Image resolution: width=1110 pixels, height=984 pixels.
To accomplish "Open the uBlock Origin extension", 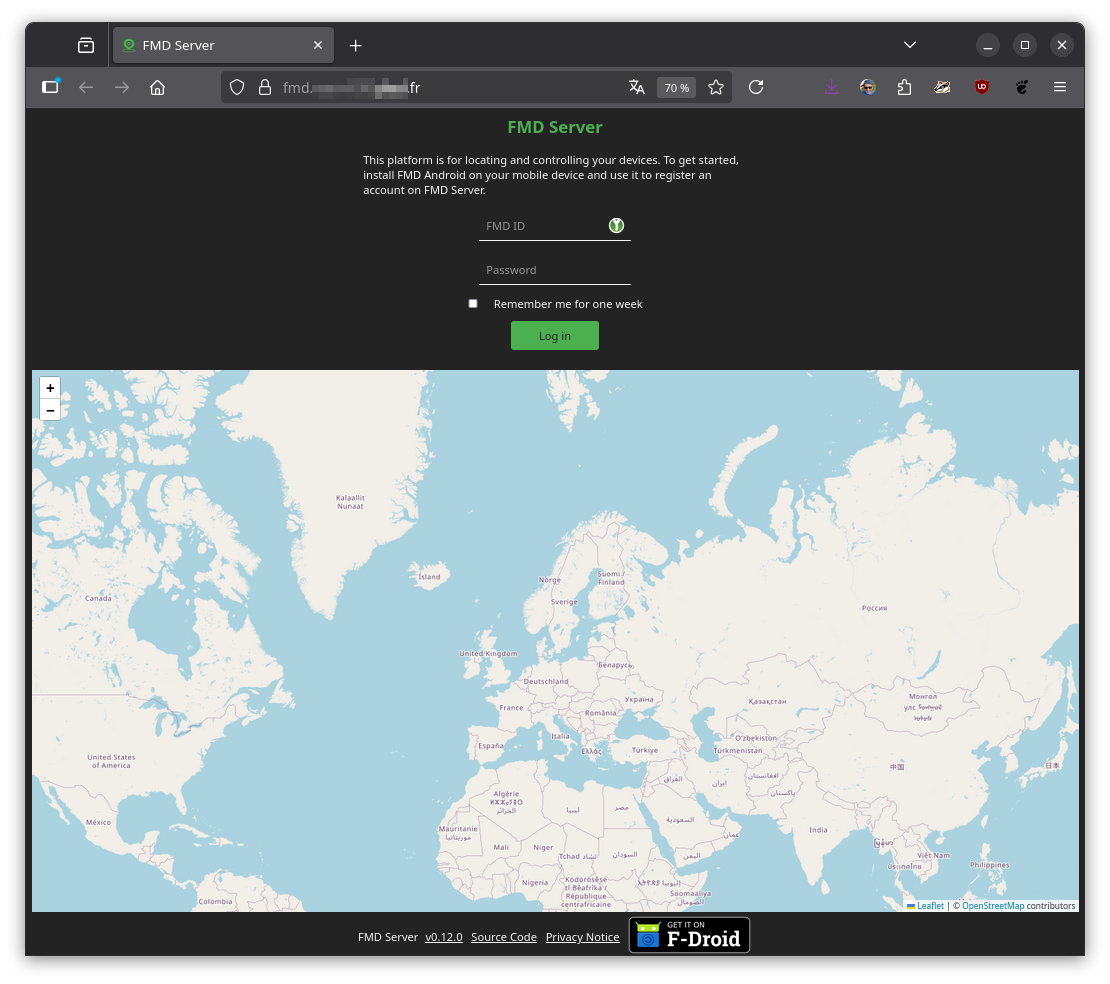I will 982,87.
